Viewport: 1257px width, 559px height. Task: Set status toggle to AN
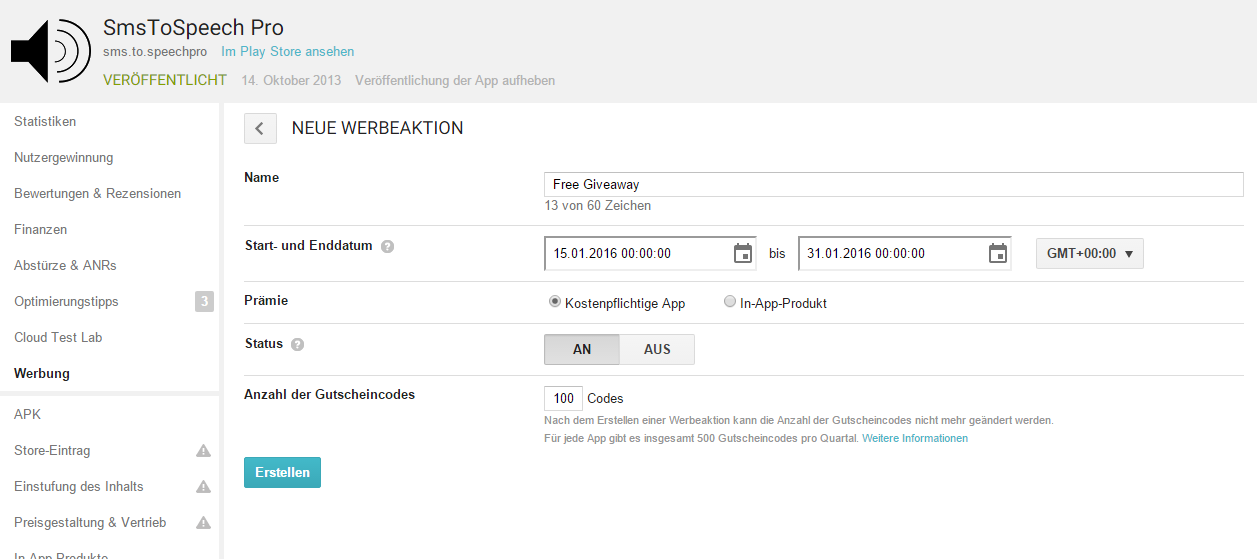coord(582,349)
